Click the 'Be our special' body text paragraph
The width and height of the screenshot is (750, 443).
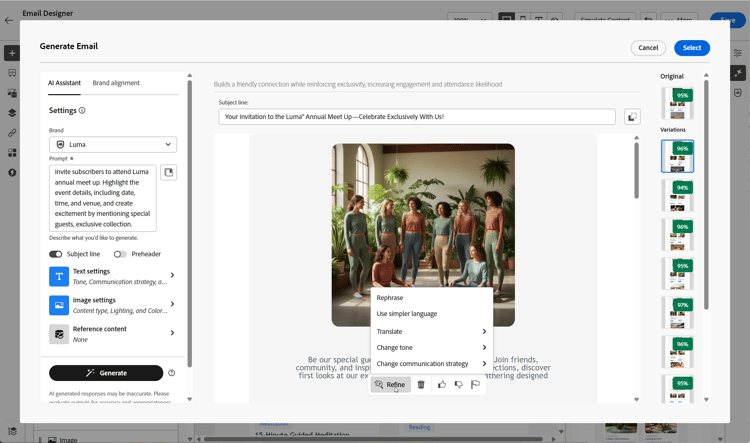pos(423,368)
